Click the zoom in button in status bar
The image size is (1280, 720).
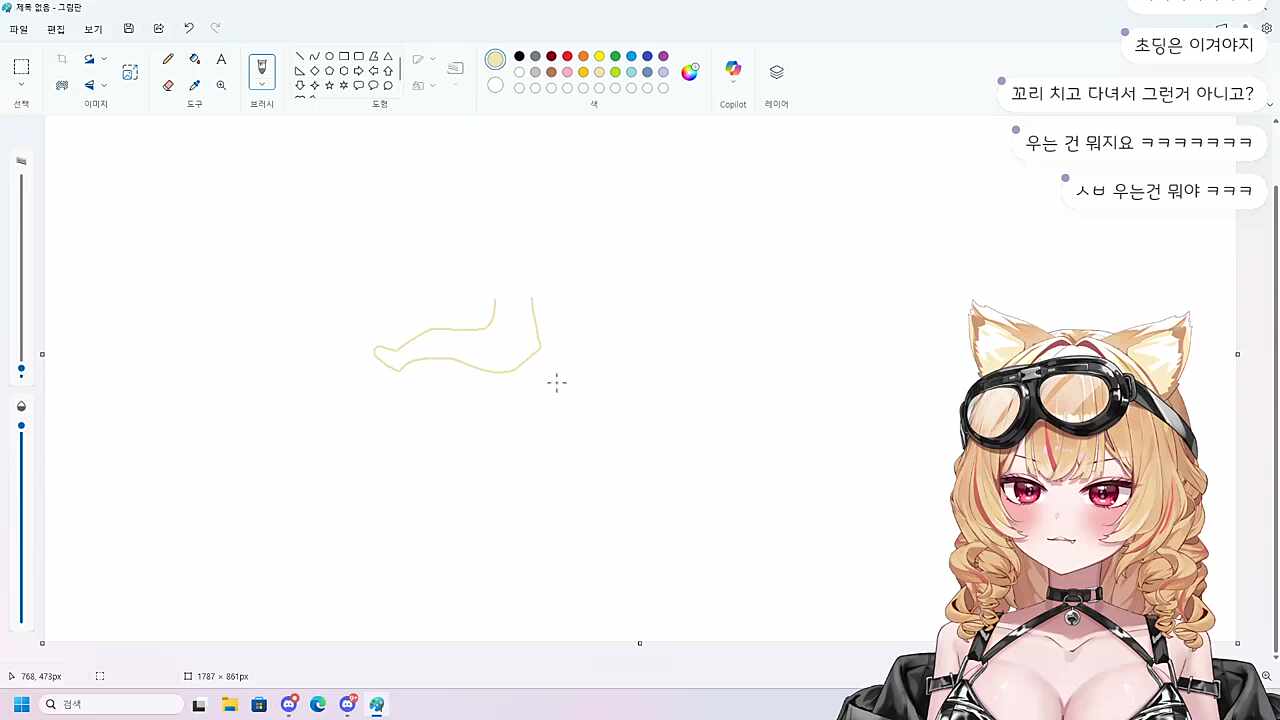click(x=1266, y=676)
